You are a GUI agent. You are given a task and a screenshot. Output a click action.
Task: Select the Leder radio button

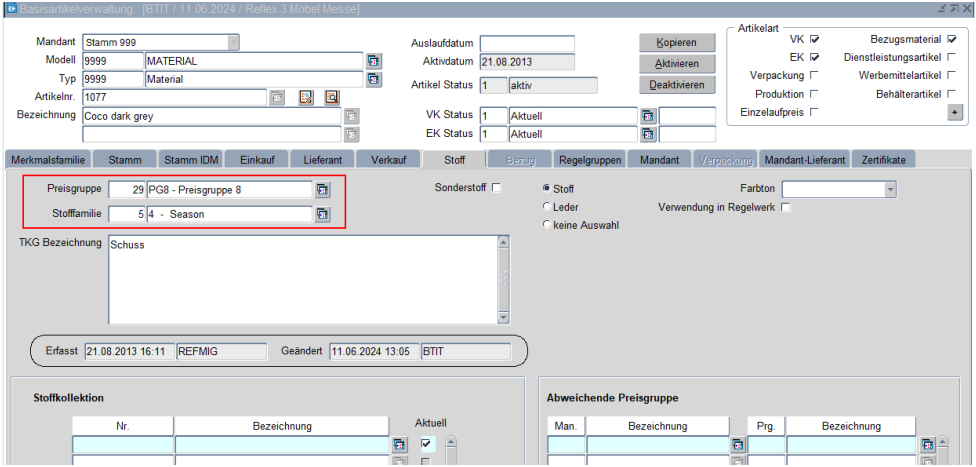(546, 207)
